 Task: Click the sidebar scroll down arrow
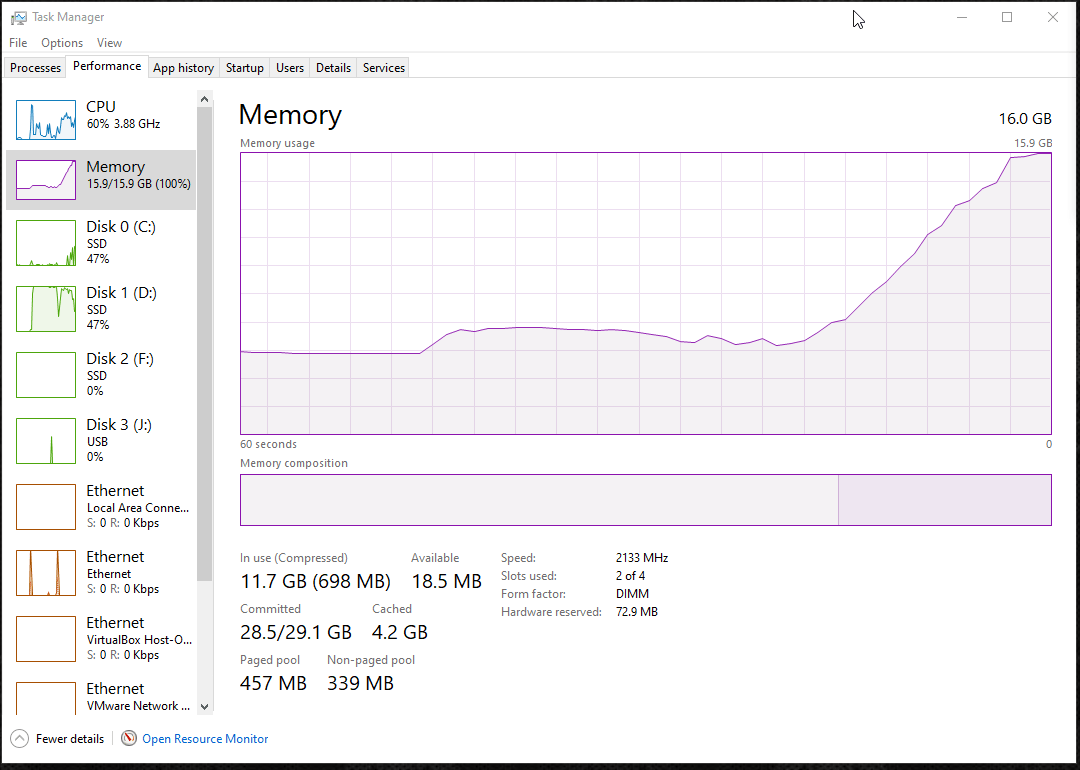(x=205, y=706)
